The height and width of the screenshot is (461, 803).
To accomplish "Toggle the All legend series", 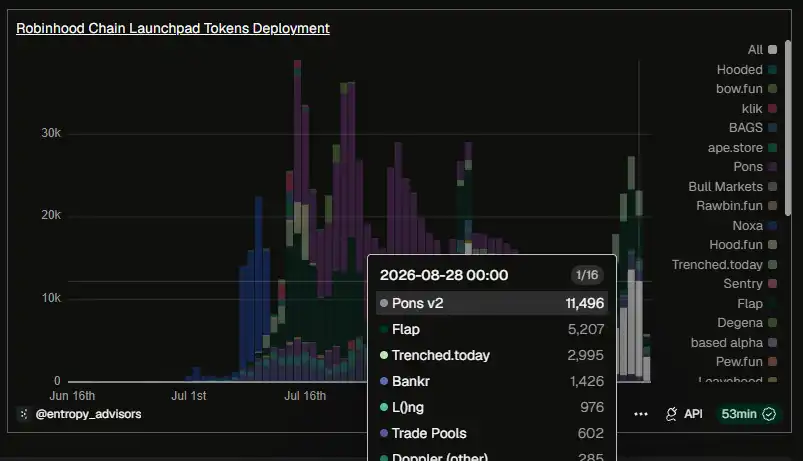I will pyautogui.click(x=762, y=50).
